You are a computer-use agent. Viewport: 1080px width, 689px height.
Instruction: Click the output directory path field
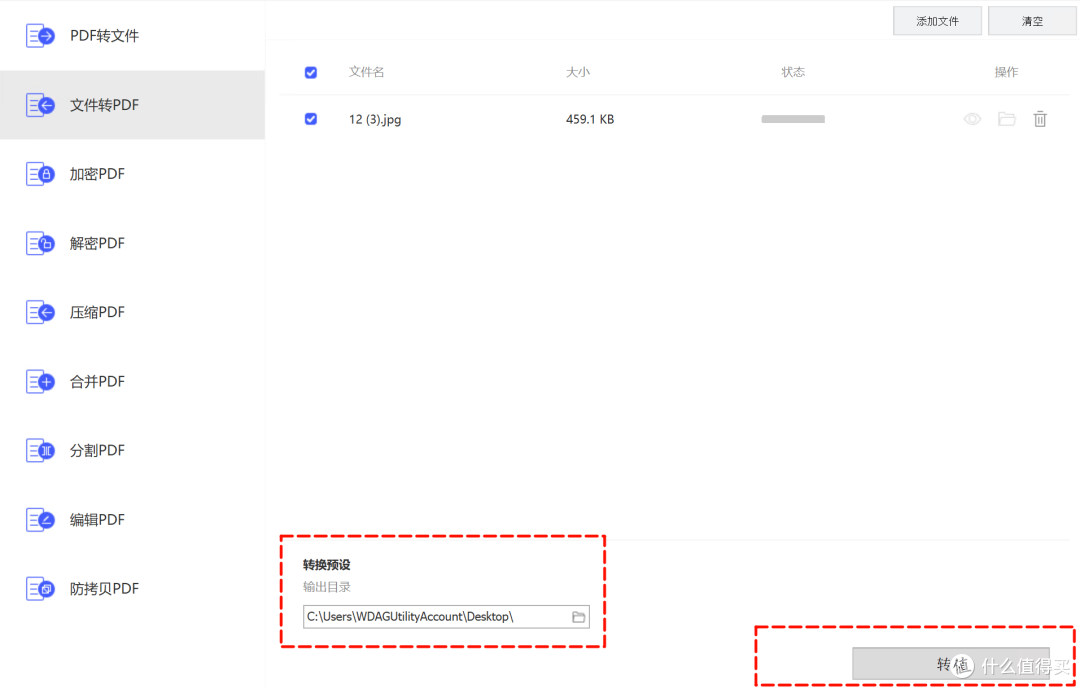click(446, 617)
